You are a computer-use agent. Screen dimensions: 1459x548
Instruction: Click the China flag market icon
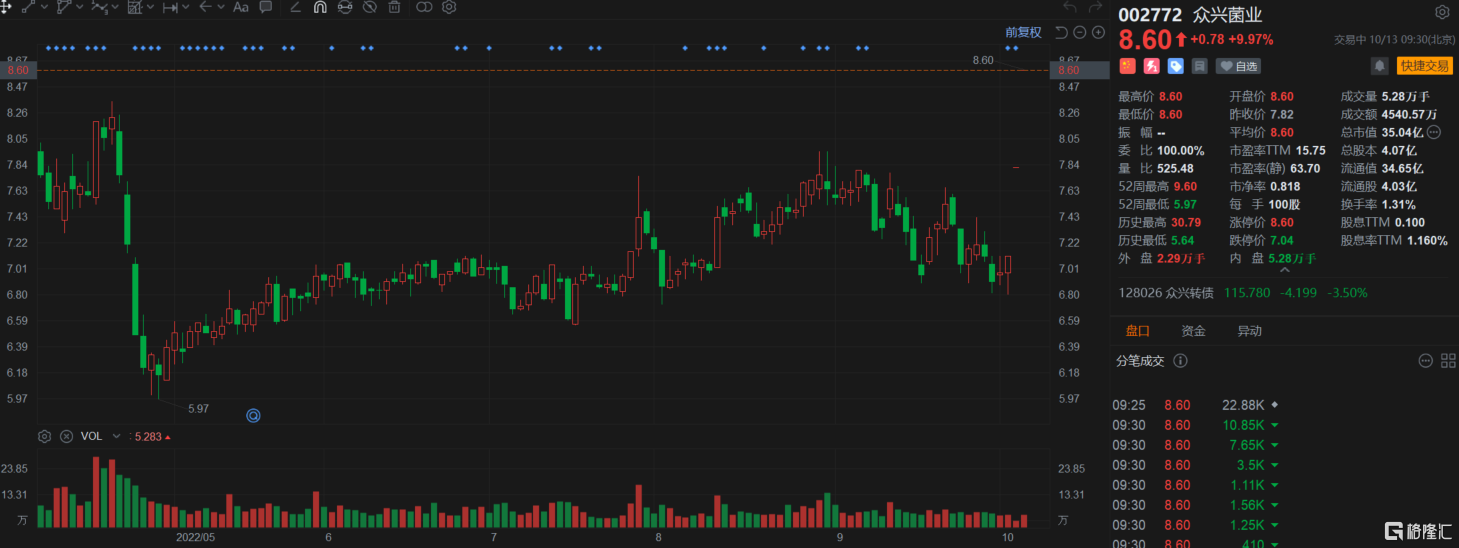[1127, 66]
